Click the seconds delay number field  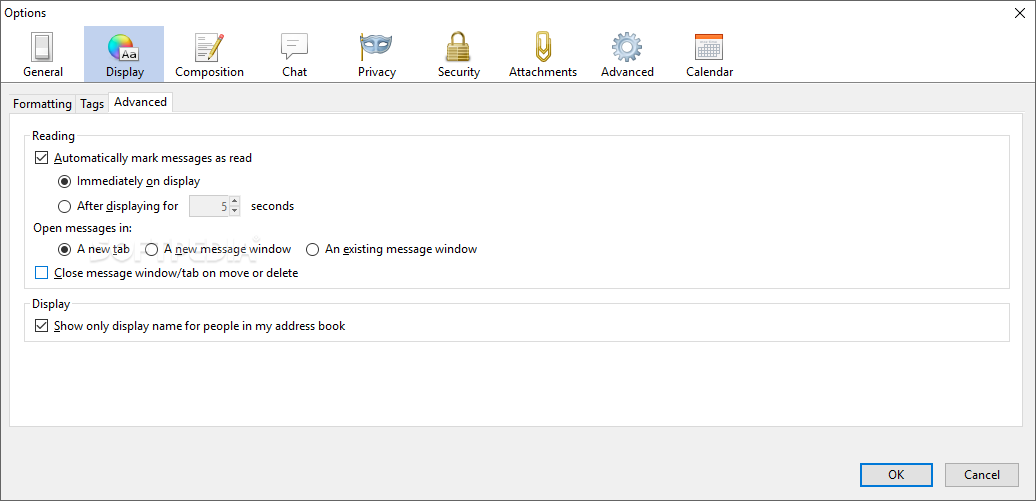click(209, 206)
